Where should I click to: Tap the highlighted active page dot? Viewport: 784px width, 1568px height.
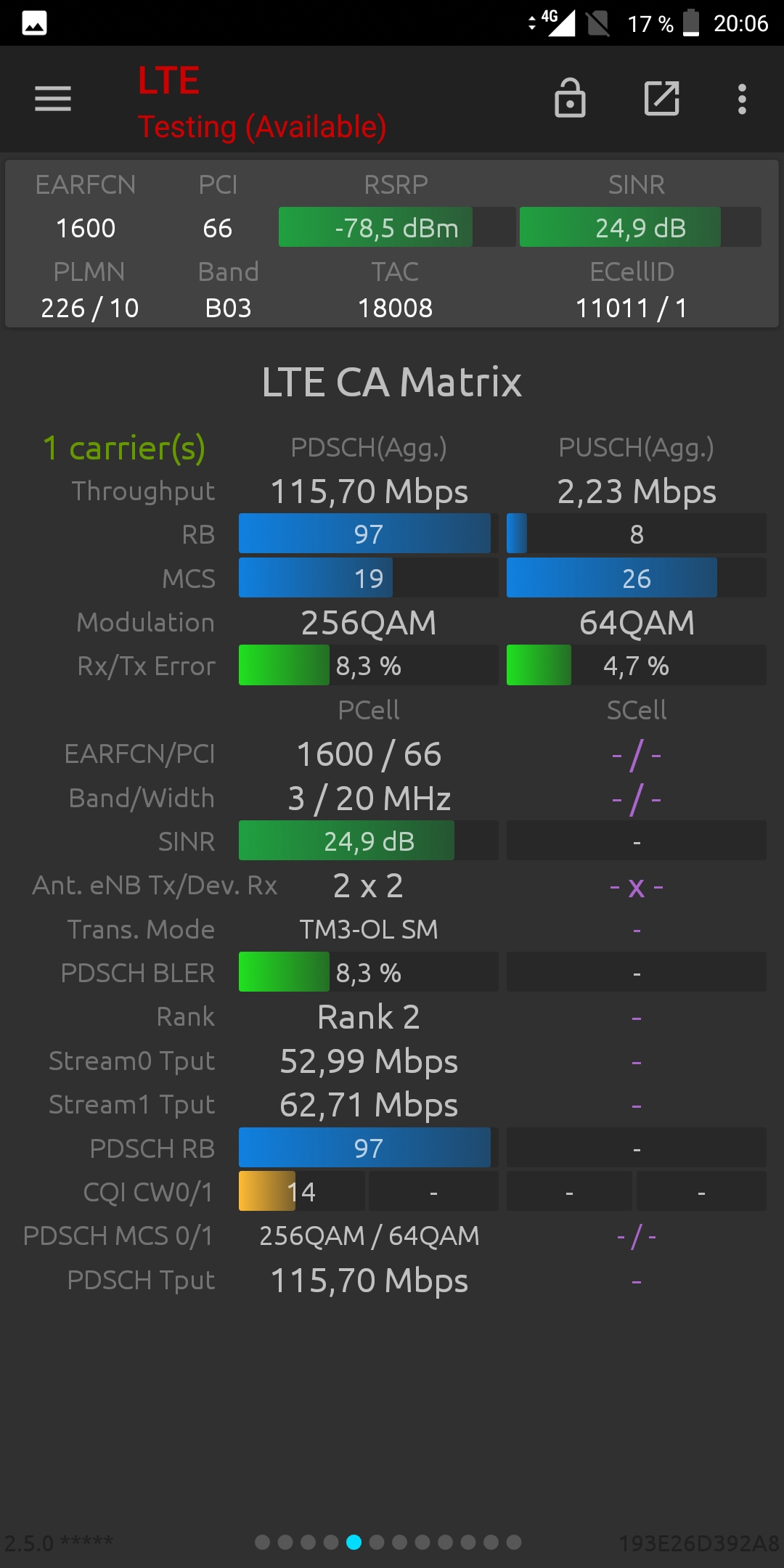354,1542
